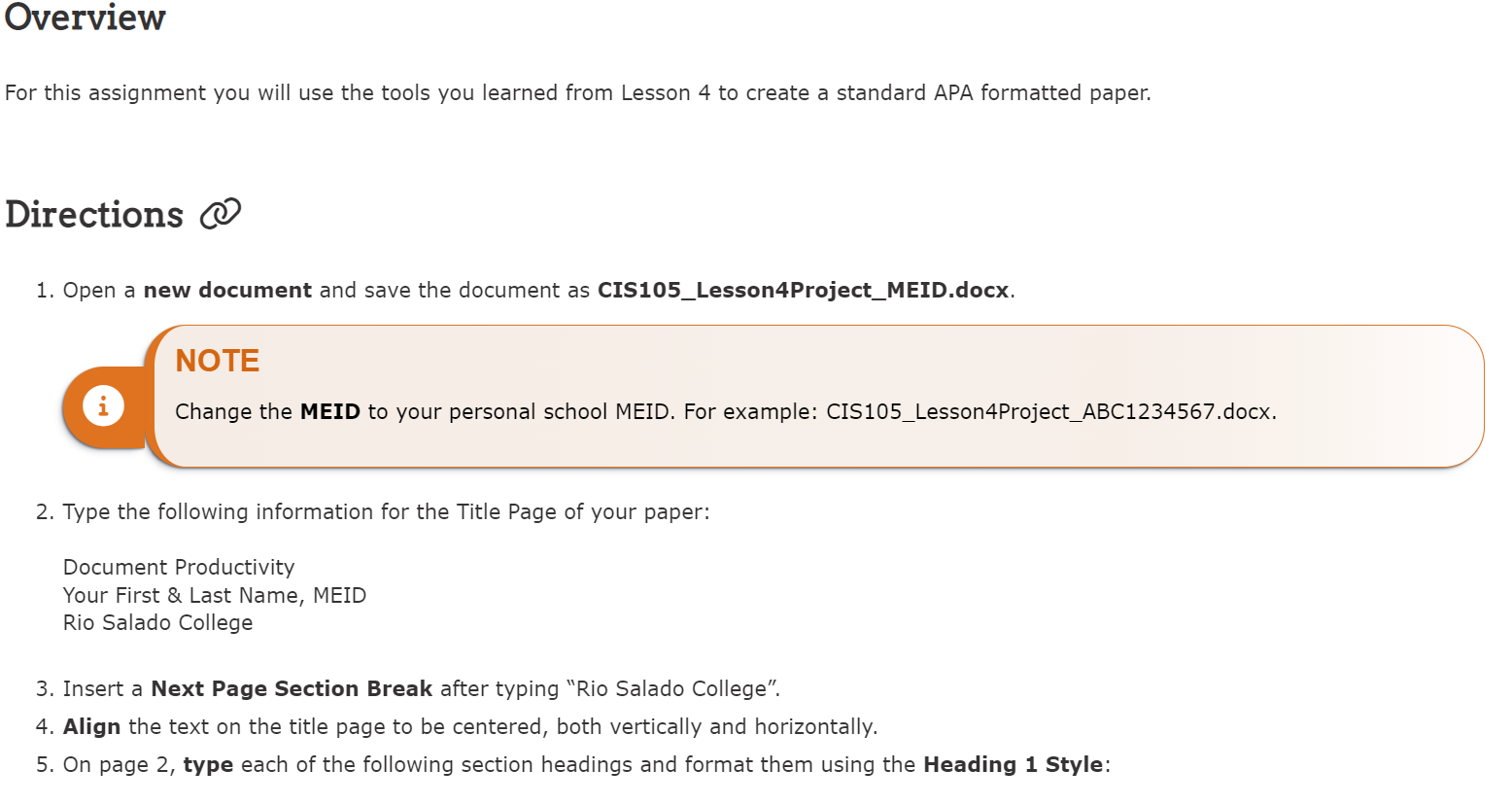Click the 'Rio Salado College' line in step 2
Image resolution: width=1512 pixels, height=805 pixels.
(x=158, y=623)
